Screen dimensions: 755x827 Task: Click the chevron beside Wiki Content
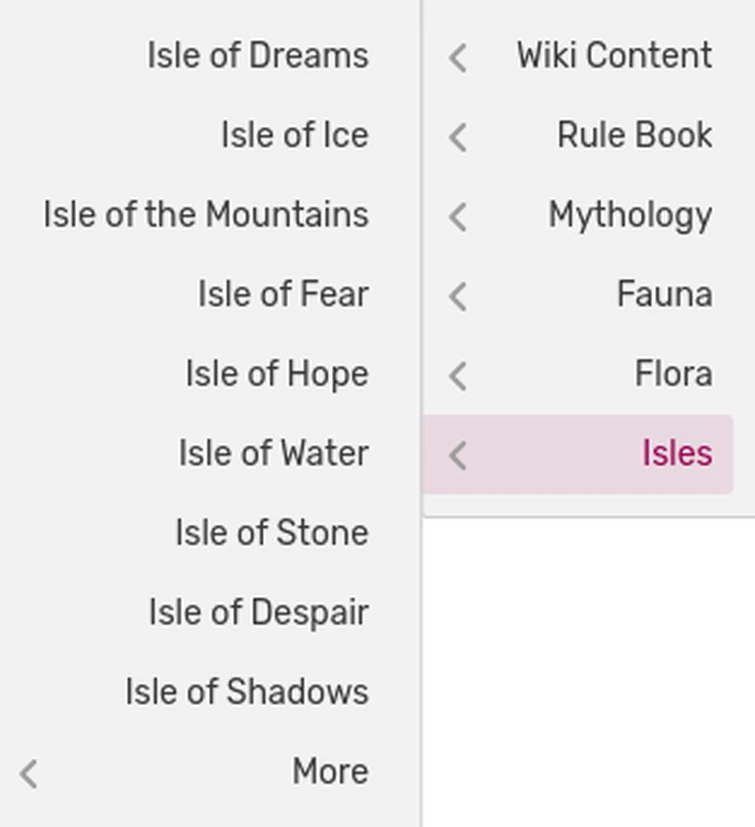coord(457,57)
